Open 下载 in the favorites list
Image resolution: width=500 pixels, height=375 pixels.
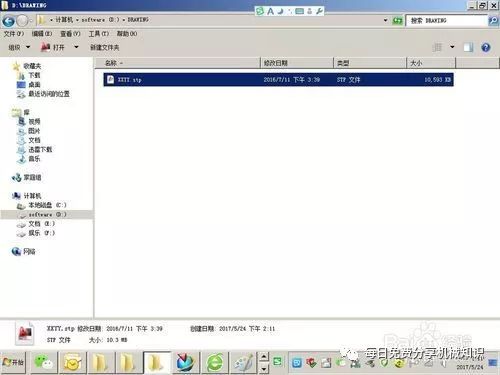(x=34, y=75)
